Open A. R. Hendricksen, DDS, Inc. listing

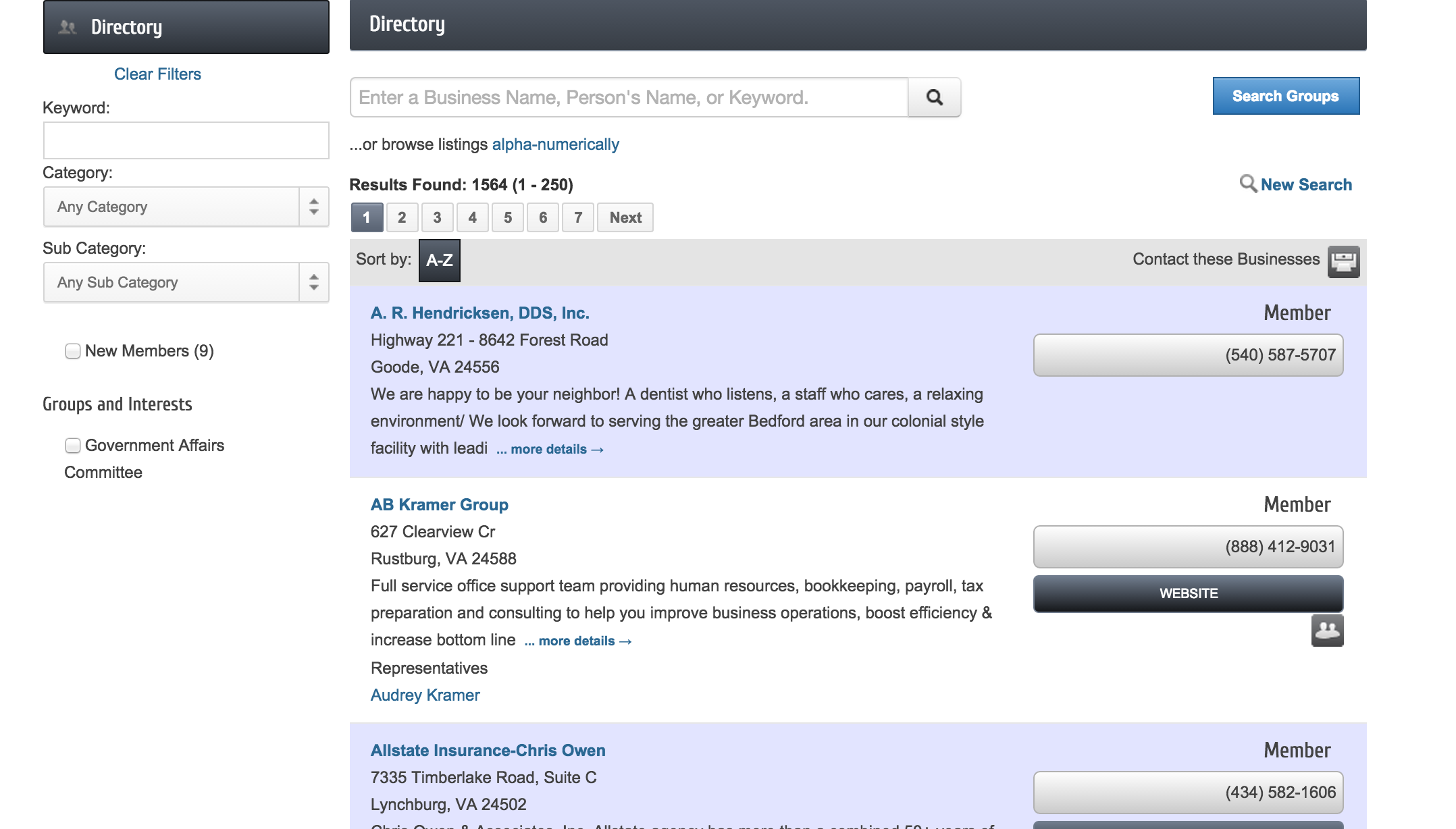(480, 313)
